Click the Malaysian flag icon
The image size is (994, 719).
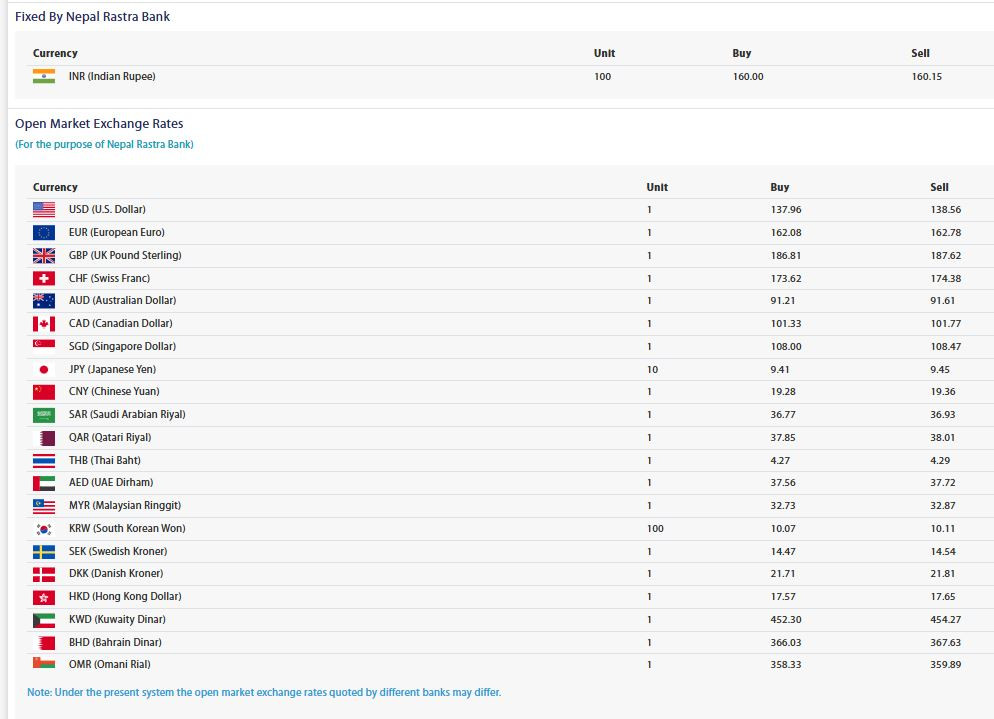44,506
